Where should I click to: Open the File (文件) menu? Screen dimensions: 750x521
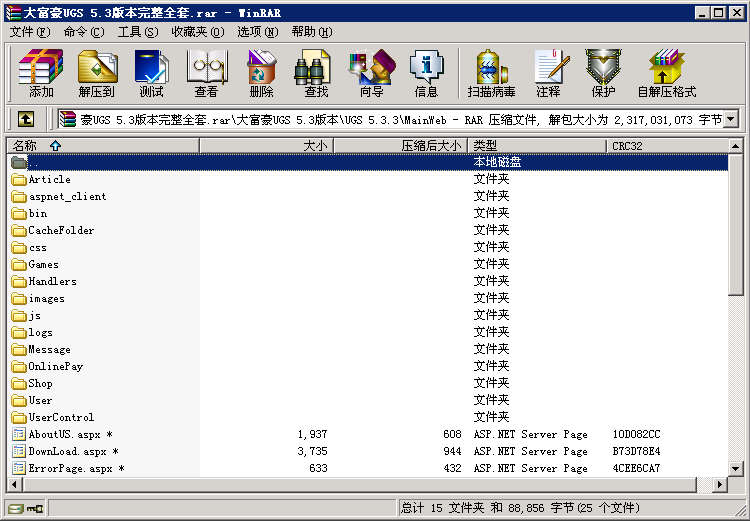coord(30,32)
